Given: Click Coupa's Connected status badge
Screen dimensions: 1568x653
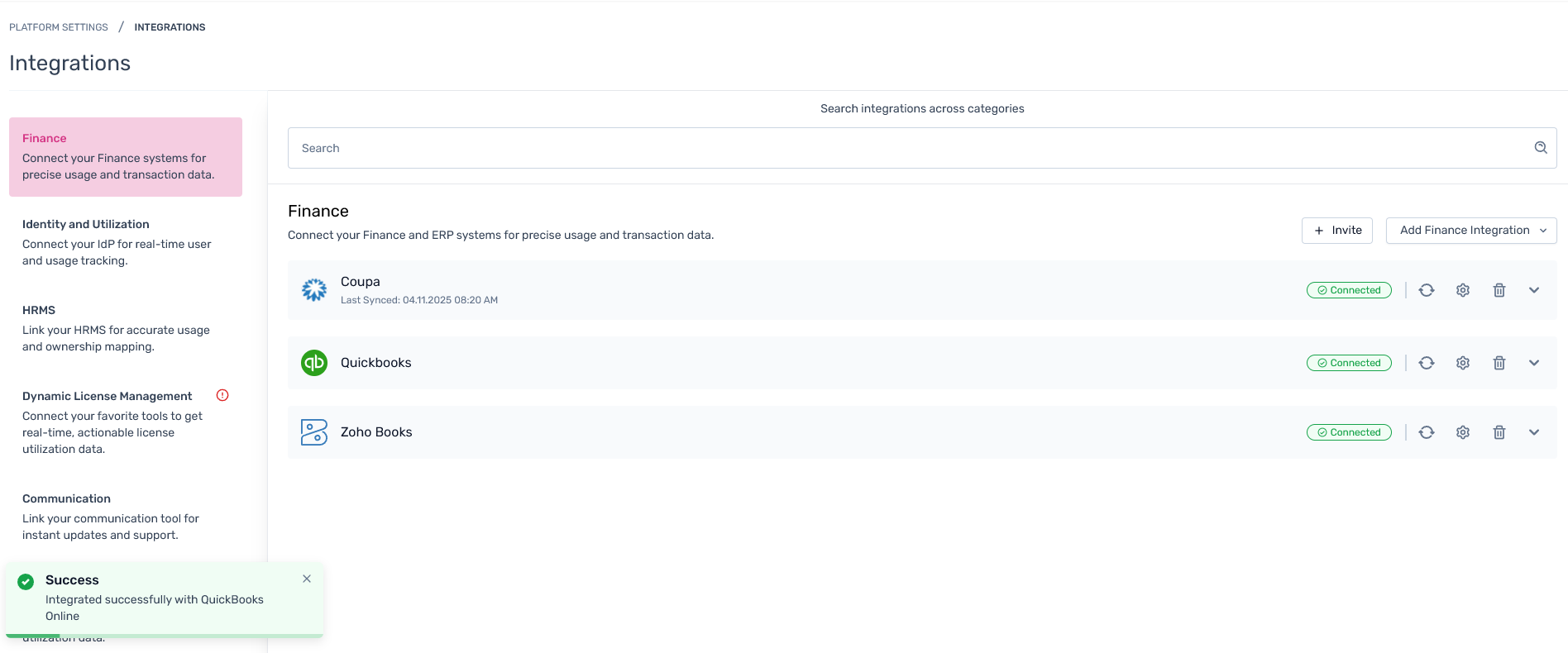Looking at the screenshot, I should [1349, 290].
